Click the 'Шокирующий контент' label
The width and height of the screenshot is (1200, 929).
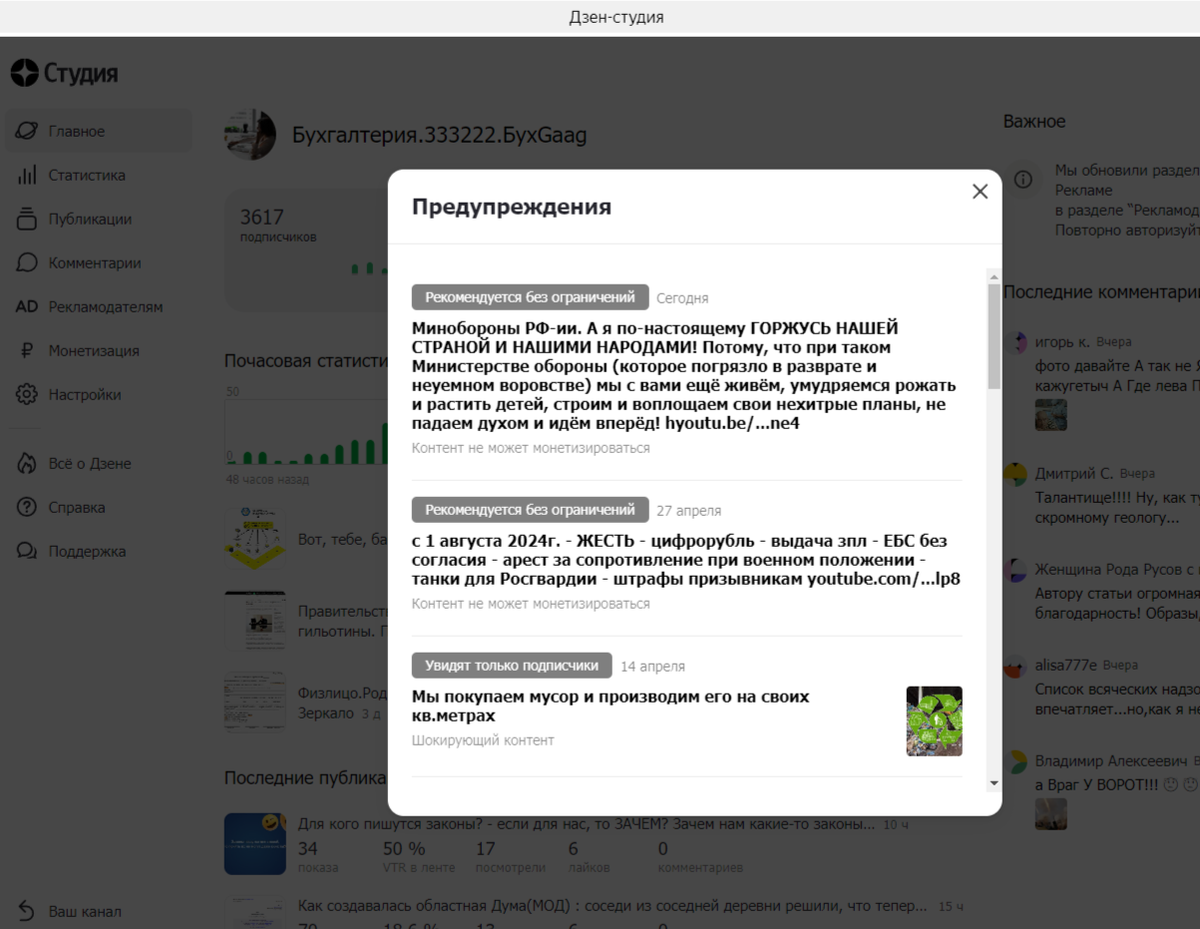click(x=483, y=740)
